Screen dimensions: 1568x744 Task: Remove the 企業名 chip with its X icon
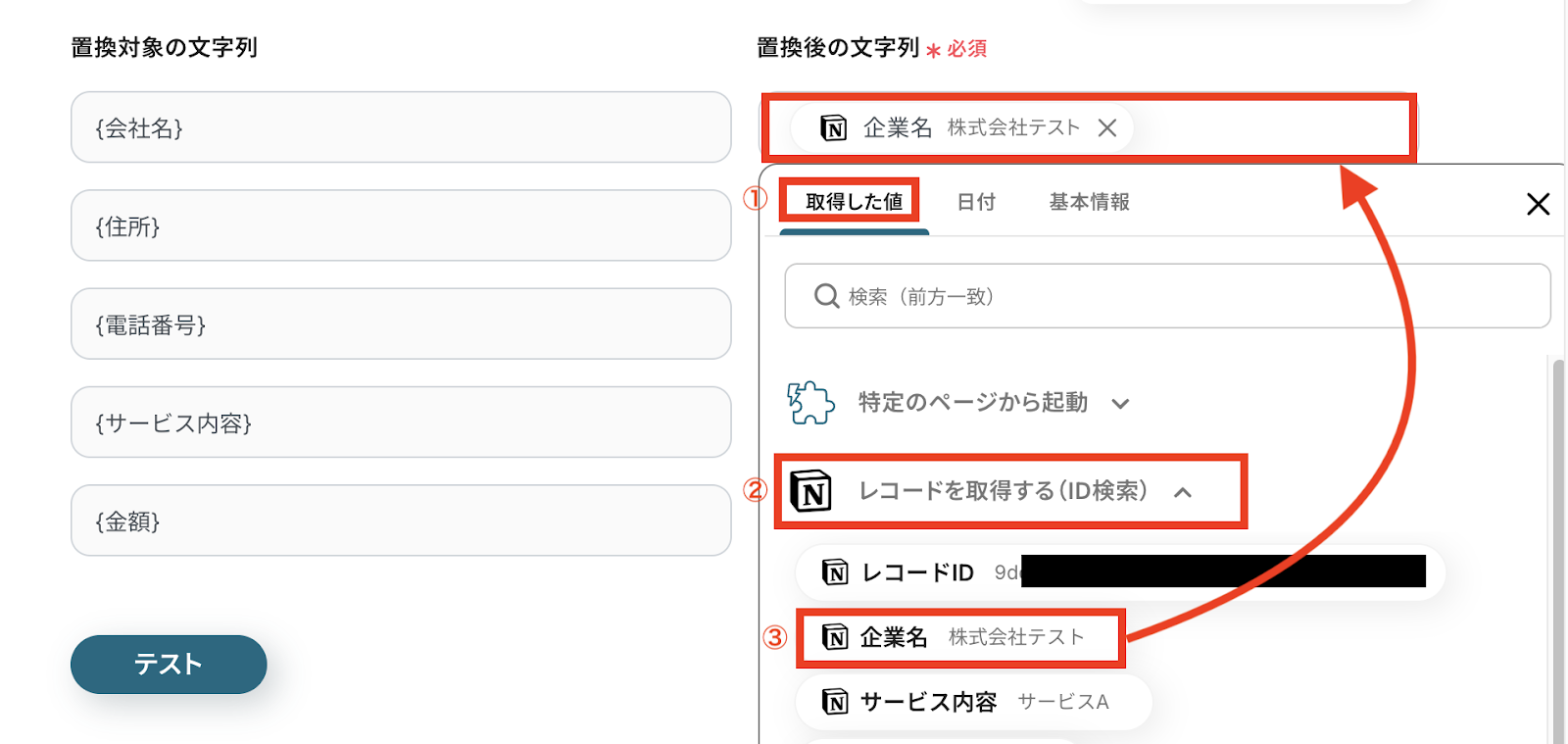tap(1107, 128)
